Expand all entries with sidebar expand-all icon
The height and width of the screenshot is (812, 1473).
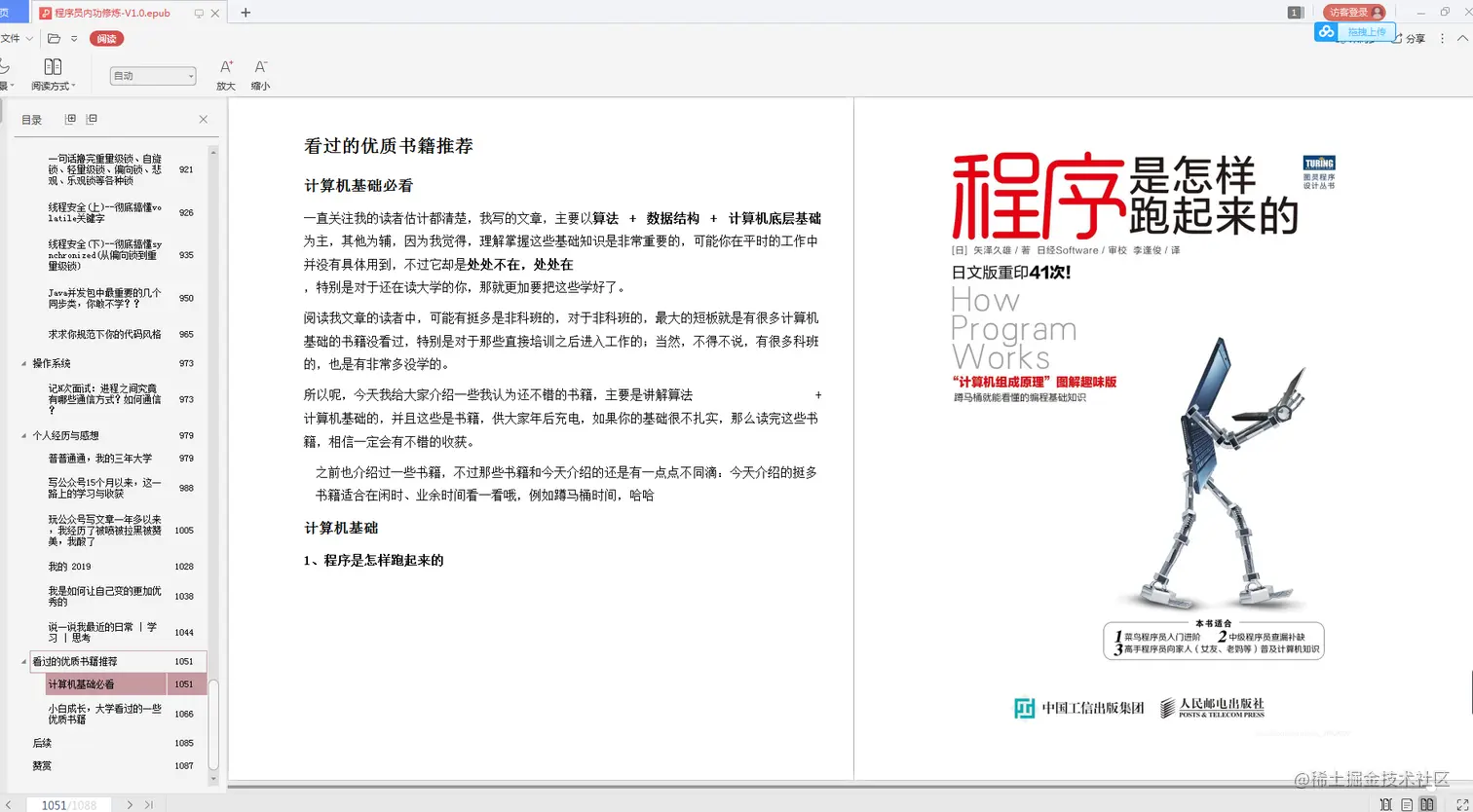pyautogui.click(x=69, y=119)
